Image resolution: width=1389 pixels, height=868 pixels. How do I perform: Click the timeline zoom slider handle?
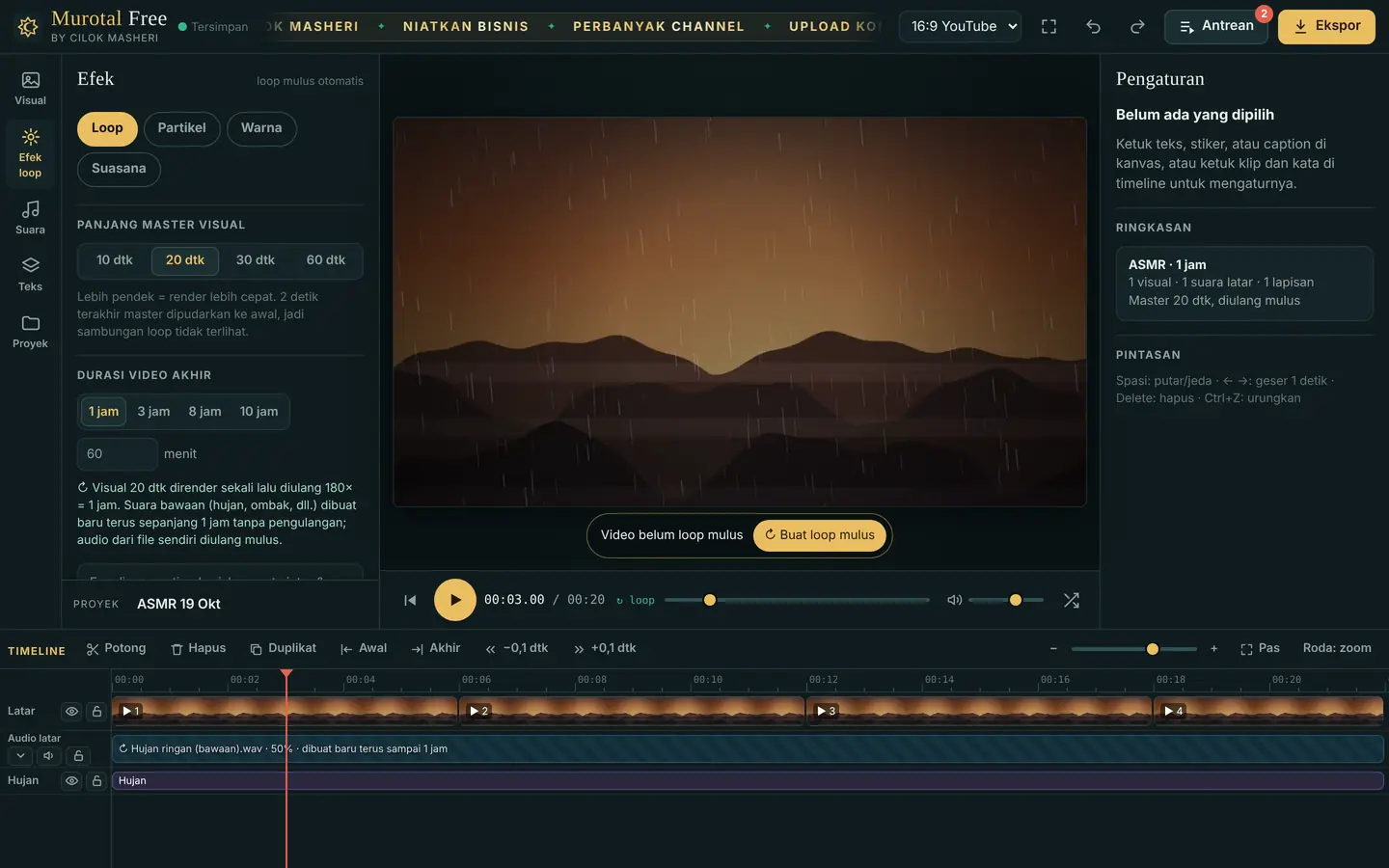[x=1152, y=649]
